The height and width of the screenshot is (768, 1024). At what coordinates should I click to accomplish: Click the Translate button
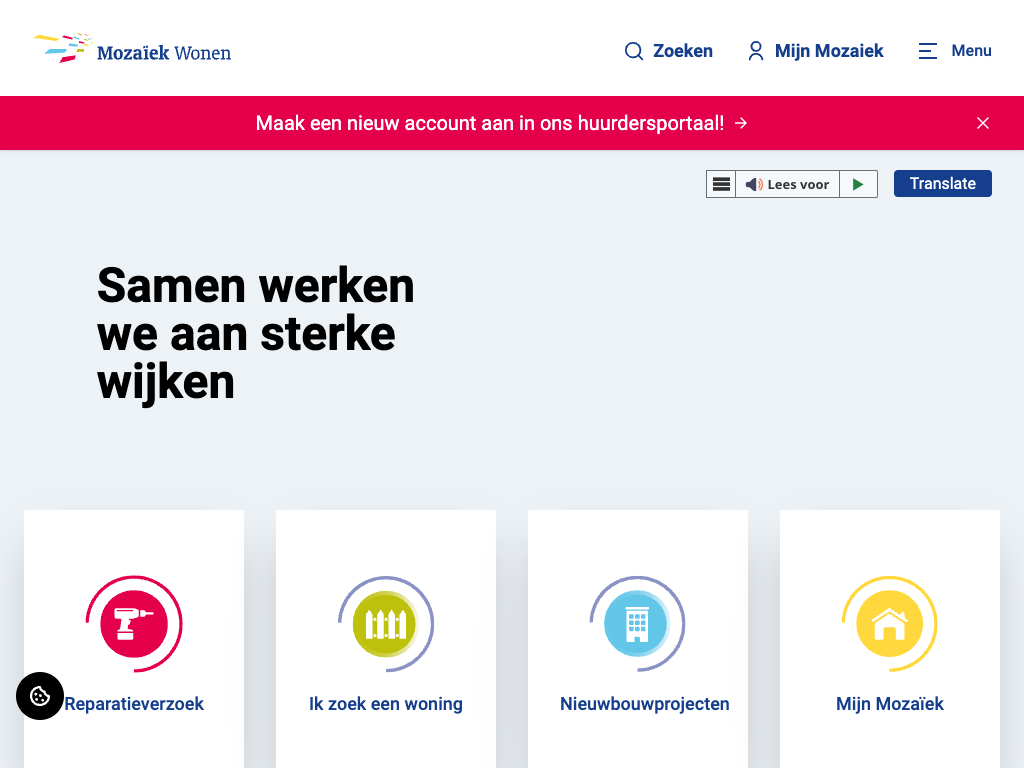click(x=942, y=184)
